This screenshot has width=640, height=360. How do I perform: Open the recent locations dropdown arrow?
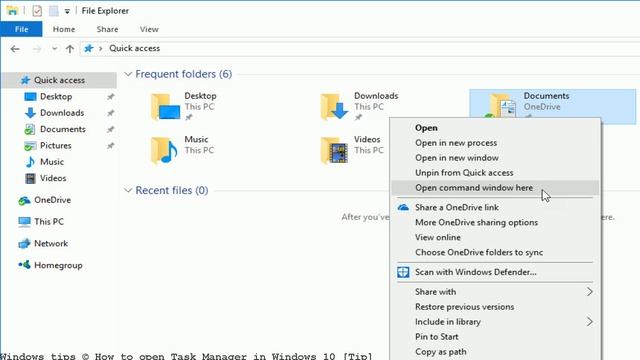pyautogui.click(x=54, y=49)
